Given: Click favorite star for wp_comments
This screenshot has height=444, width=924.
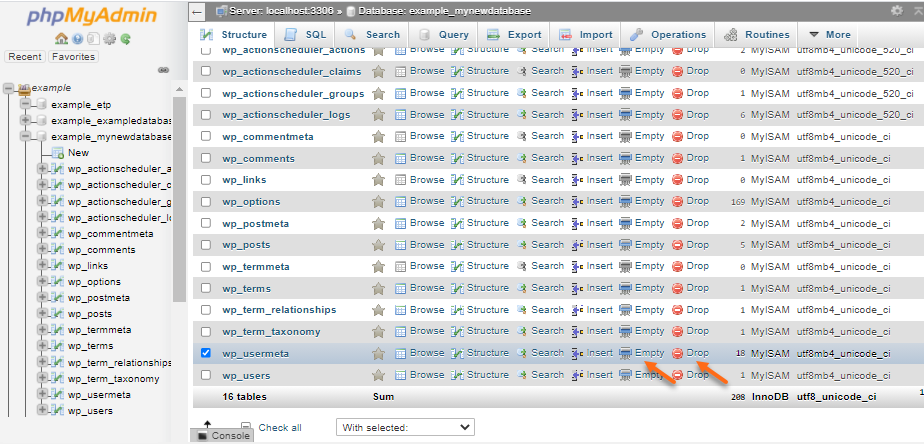Looking at the screenshot, I should click(x=378, y=158).
